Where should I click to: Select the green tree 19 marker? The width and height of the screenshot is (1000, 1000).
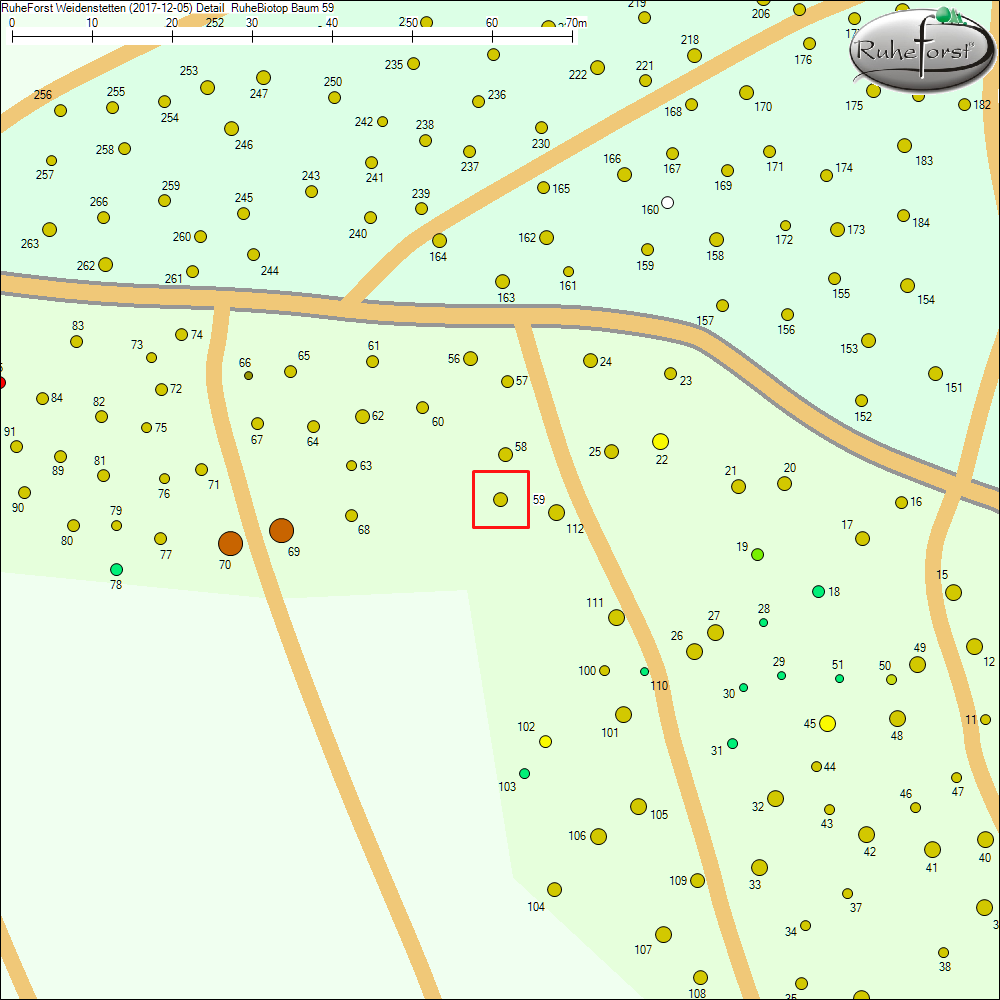click(758, 554)
